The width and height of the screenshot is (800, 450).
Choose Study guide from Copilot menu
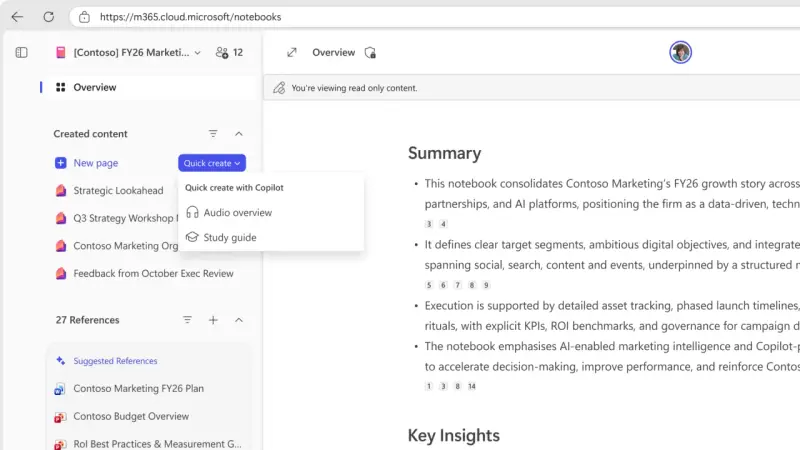click(229, 237)
